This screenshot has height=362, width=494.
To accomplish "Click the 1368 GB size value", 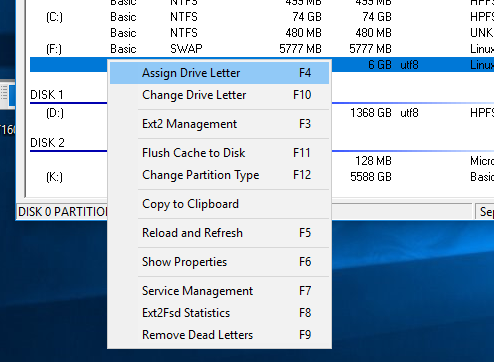I will tap(370, 113).
